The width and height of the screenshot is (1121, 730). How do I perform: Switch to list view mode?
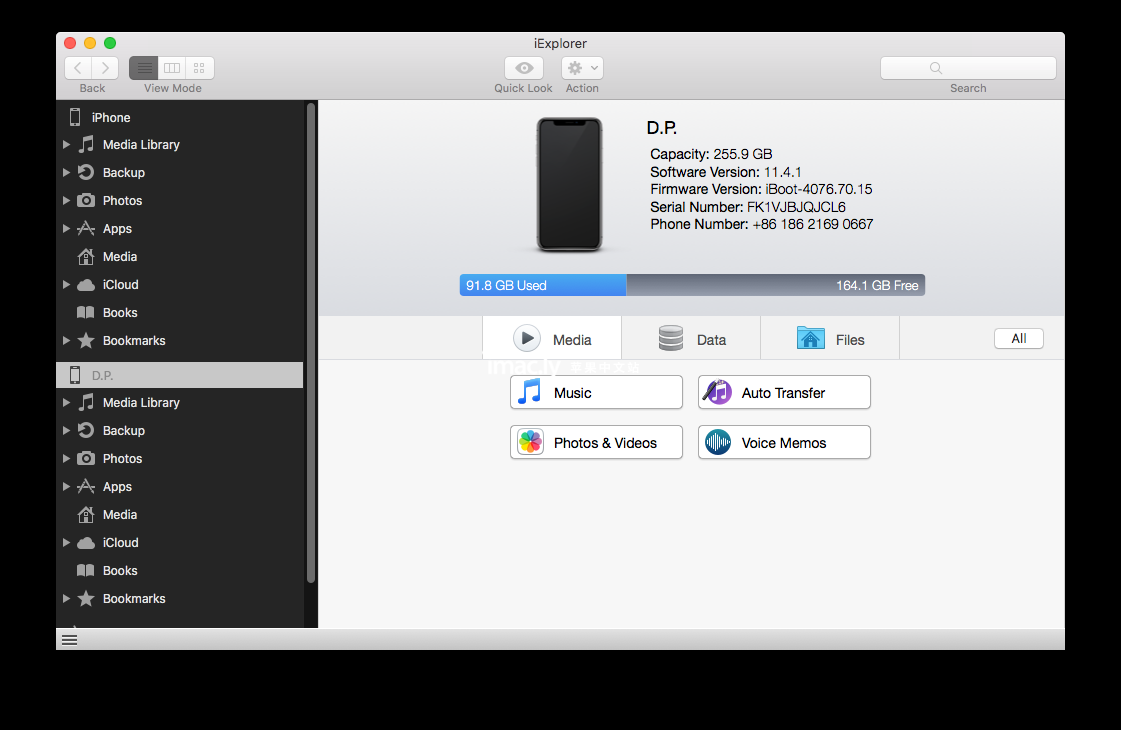pos(144,68)
